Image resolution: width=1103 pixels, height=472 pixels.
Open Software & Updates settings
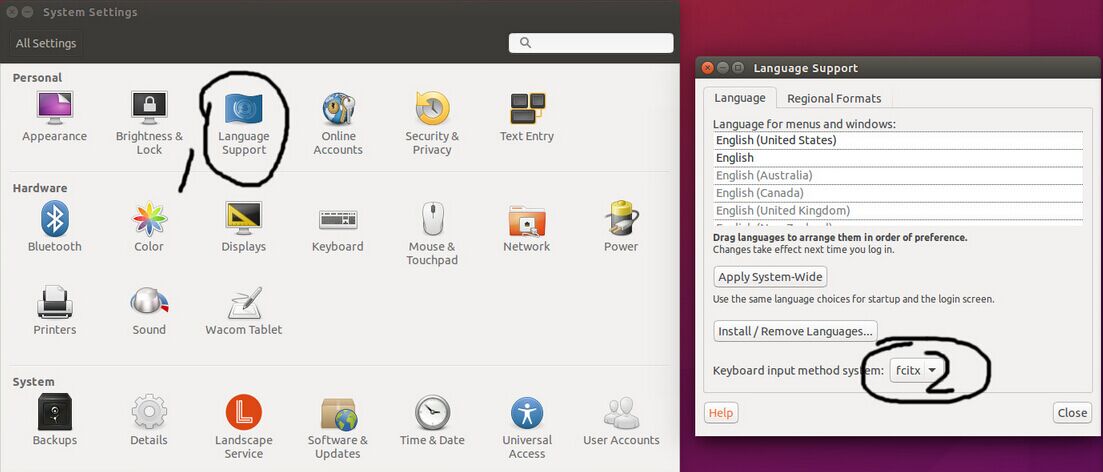tap(338, 426)
